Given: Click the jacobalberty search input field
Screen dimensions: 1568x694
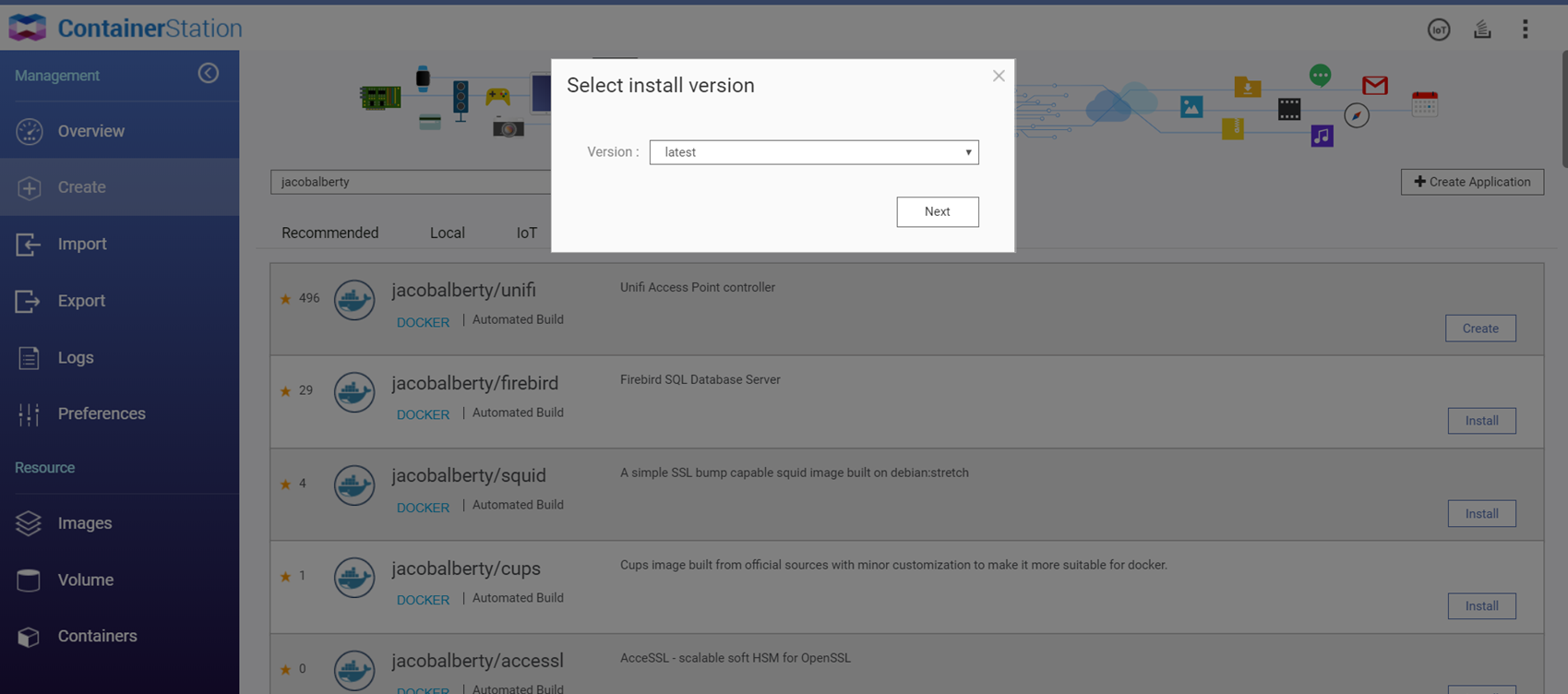Looking at the screenshot, I should (x=411, y=182).
